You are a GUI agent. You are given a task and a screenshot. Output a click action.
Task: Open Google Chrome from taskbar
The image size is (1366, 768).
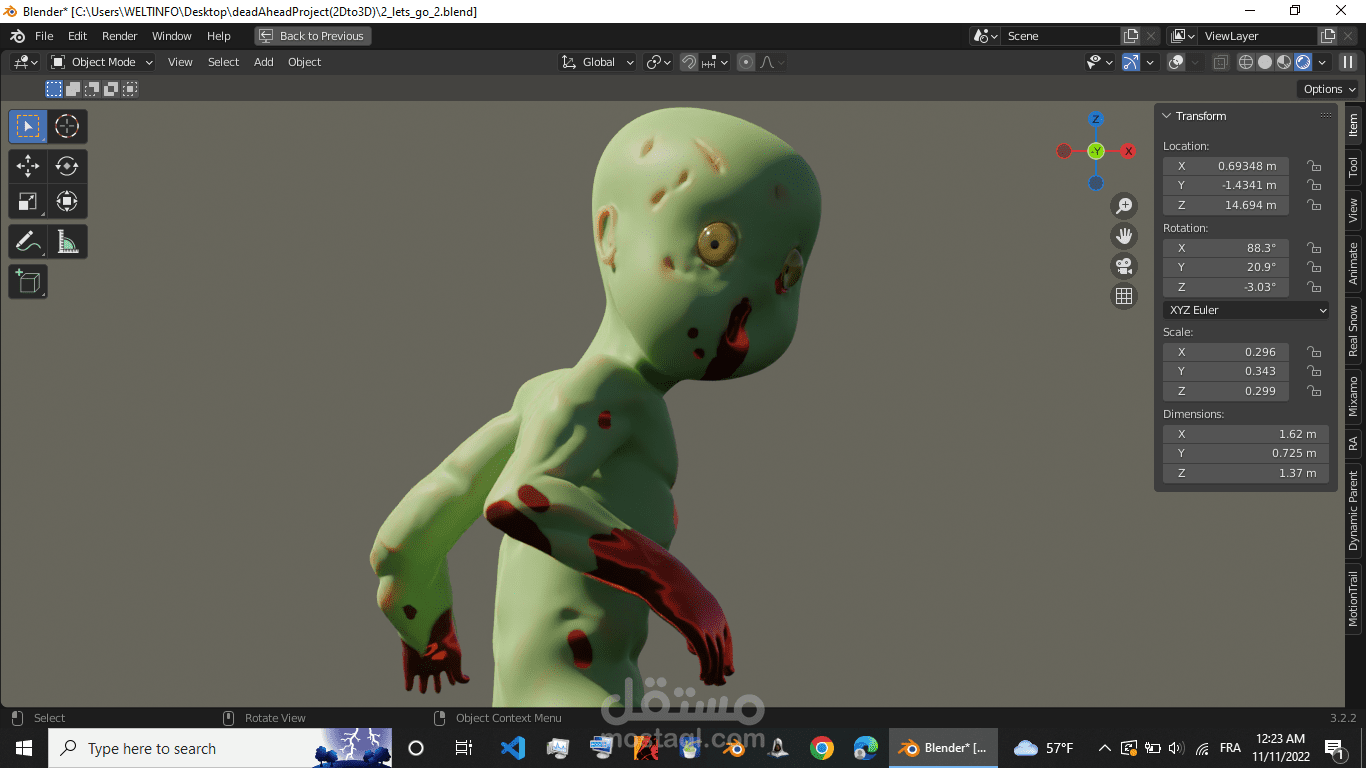tap(822, 748)
